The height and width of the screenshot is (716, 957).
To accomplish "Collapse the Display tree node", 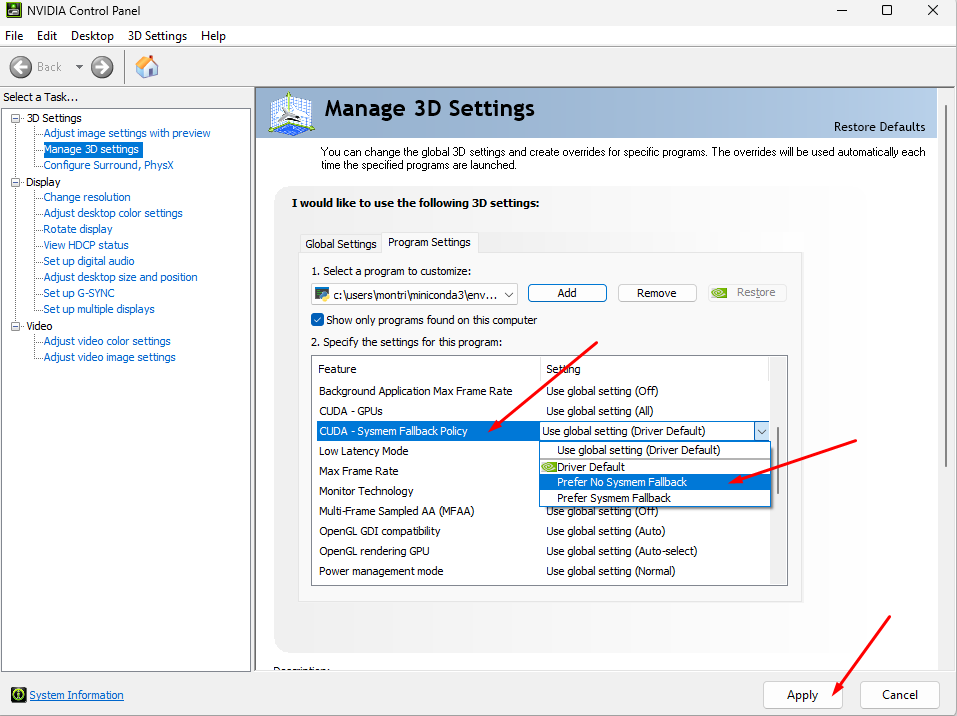I will 16,182.
